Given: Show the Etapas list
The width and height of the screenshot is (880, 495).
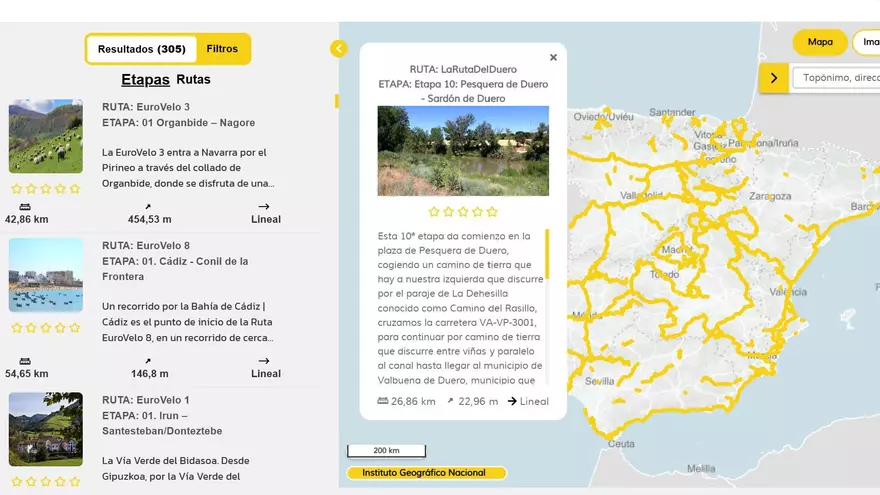Looking at the screenshot, I should [x=145, y=79].
